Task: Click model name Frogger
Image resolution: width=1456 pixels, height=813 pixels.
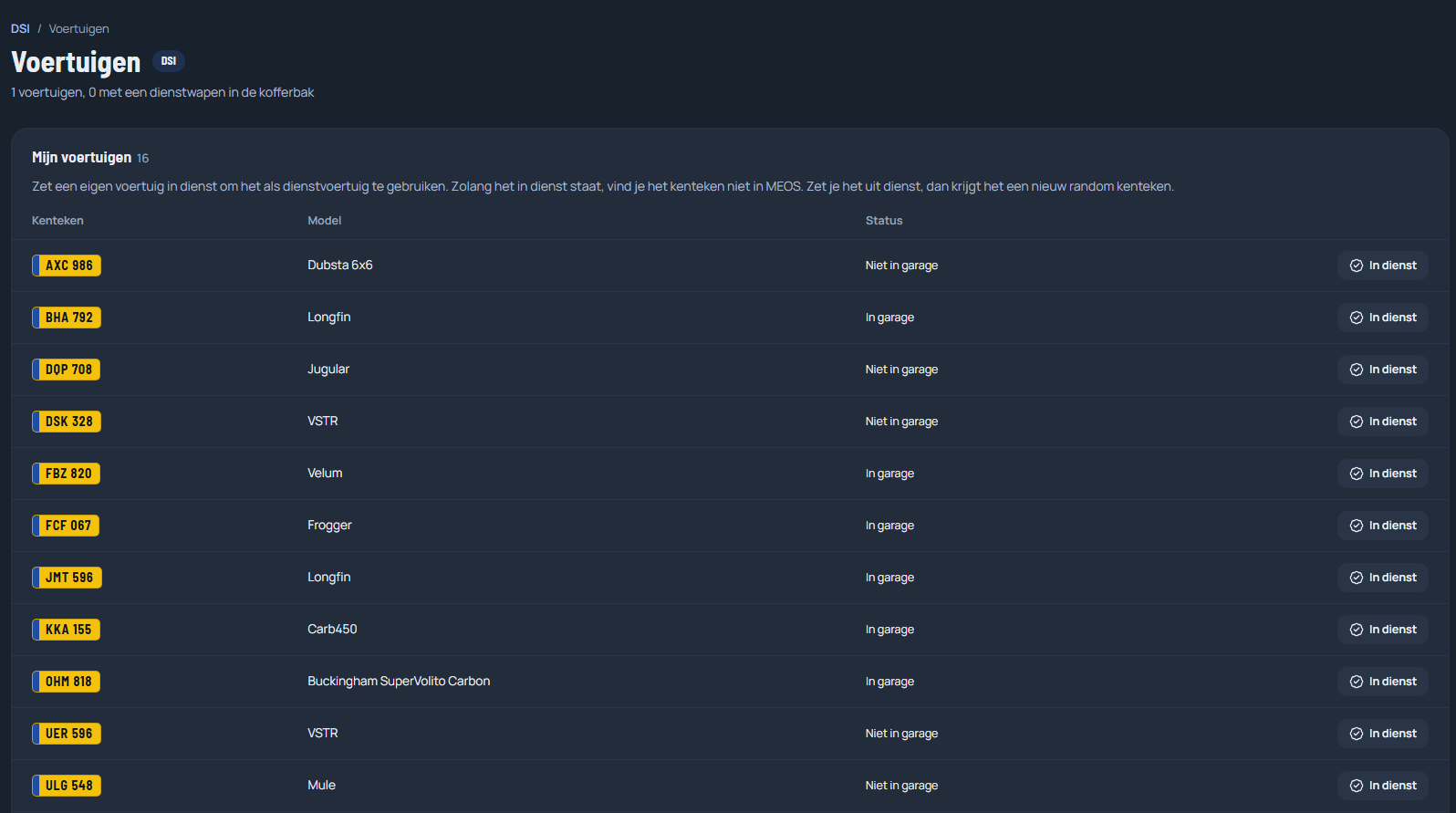Action: click(x=329, y=526)
